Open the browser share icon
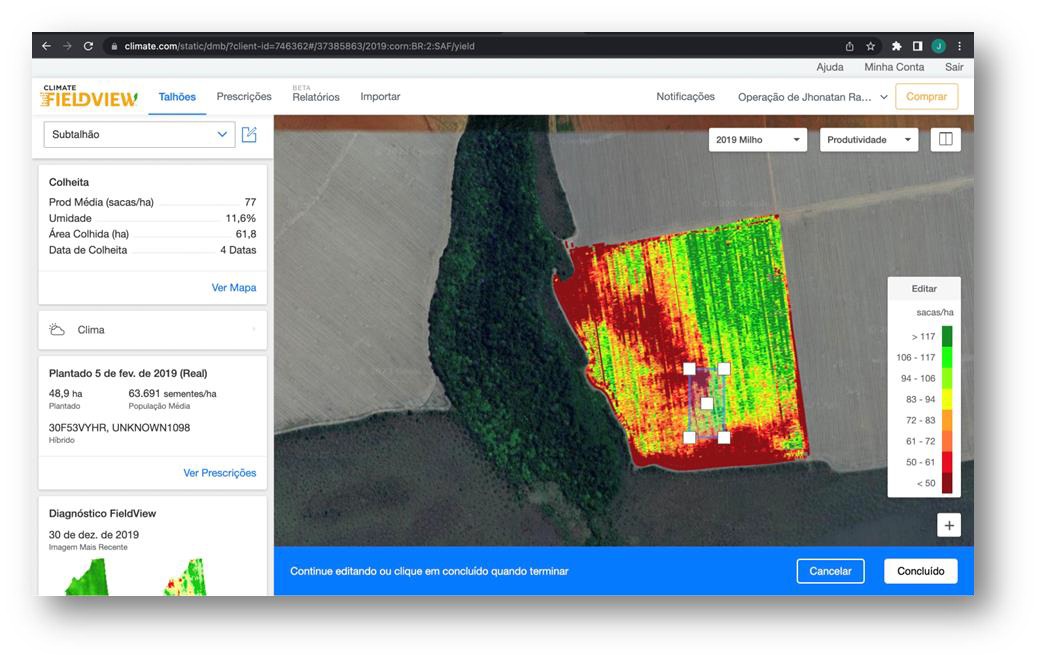Screen dimensions: 1039x661 (x=849, y=46)
